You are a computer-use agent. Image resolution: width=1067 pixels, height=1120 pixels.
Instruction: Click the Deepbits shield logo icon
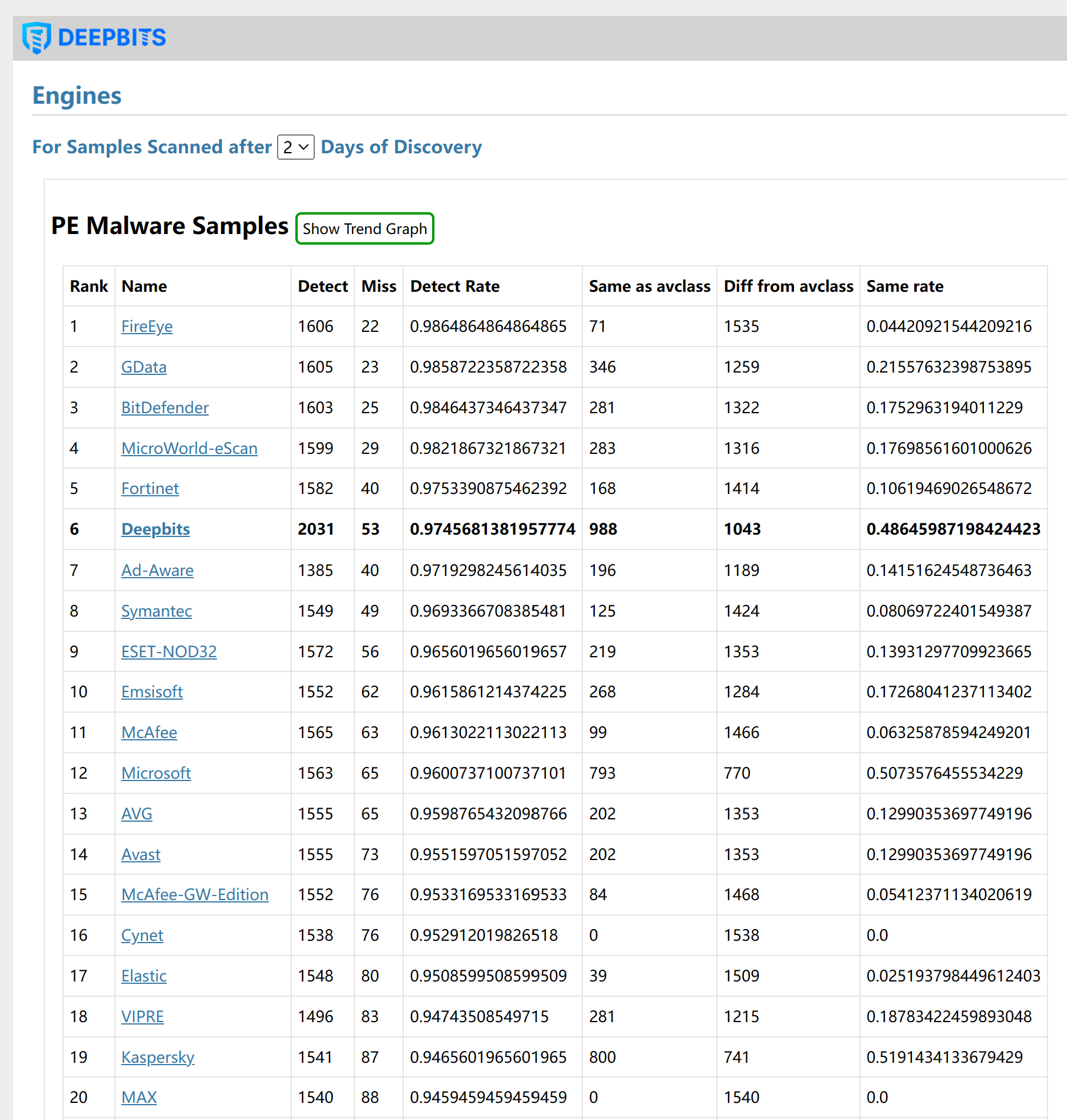point(37,38)
